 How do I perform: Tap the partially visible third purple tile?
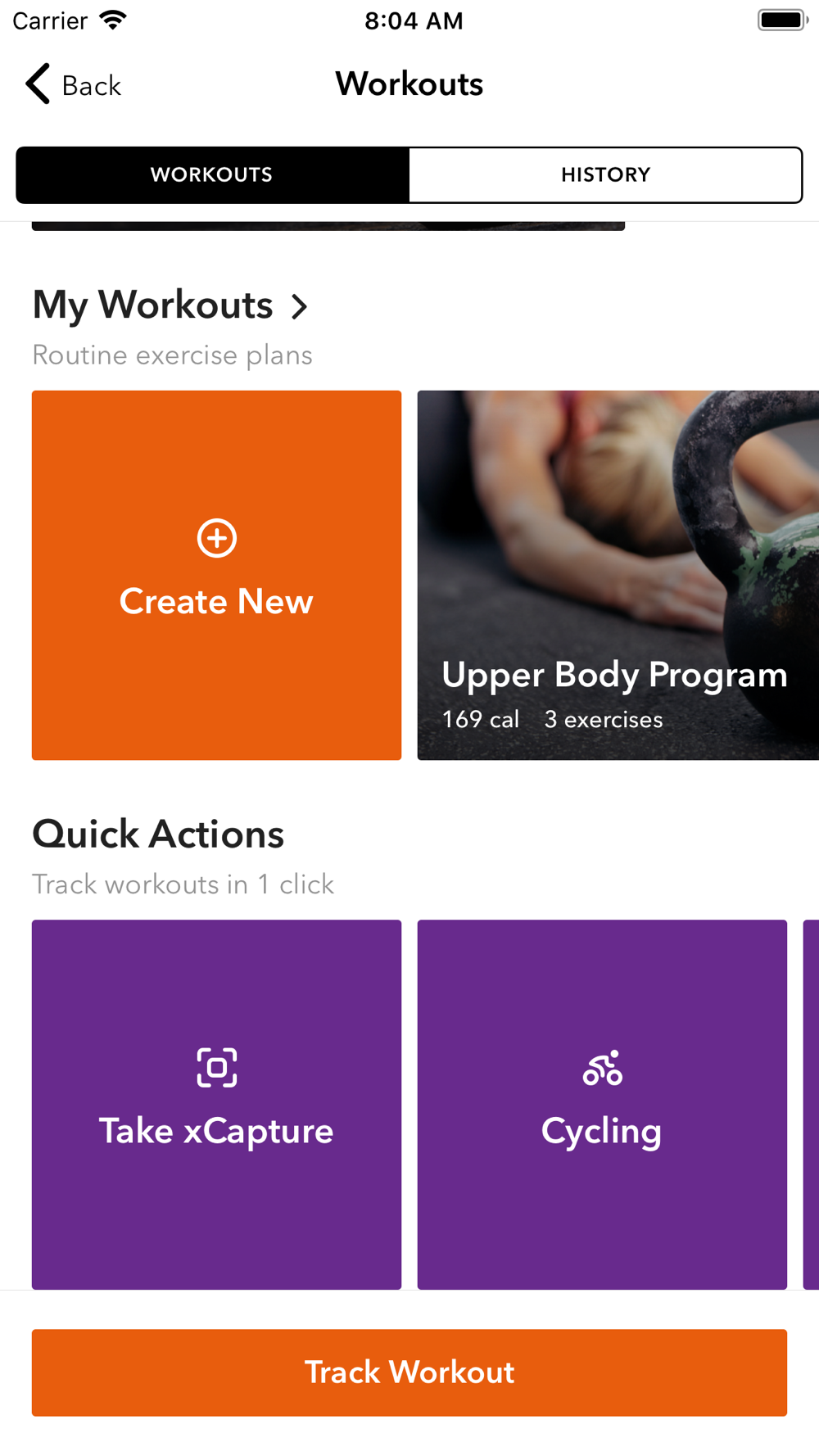point(811,1104)
